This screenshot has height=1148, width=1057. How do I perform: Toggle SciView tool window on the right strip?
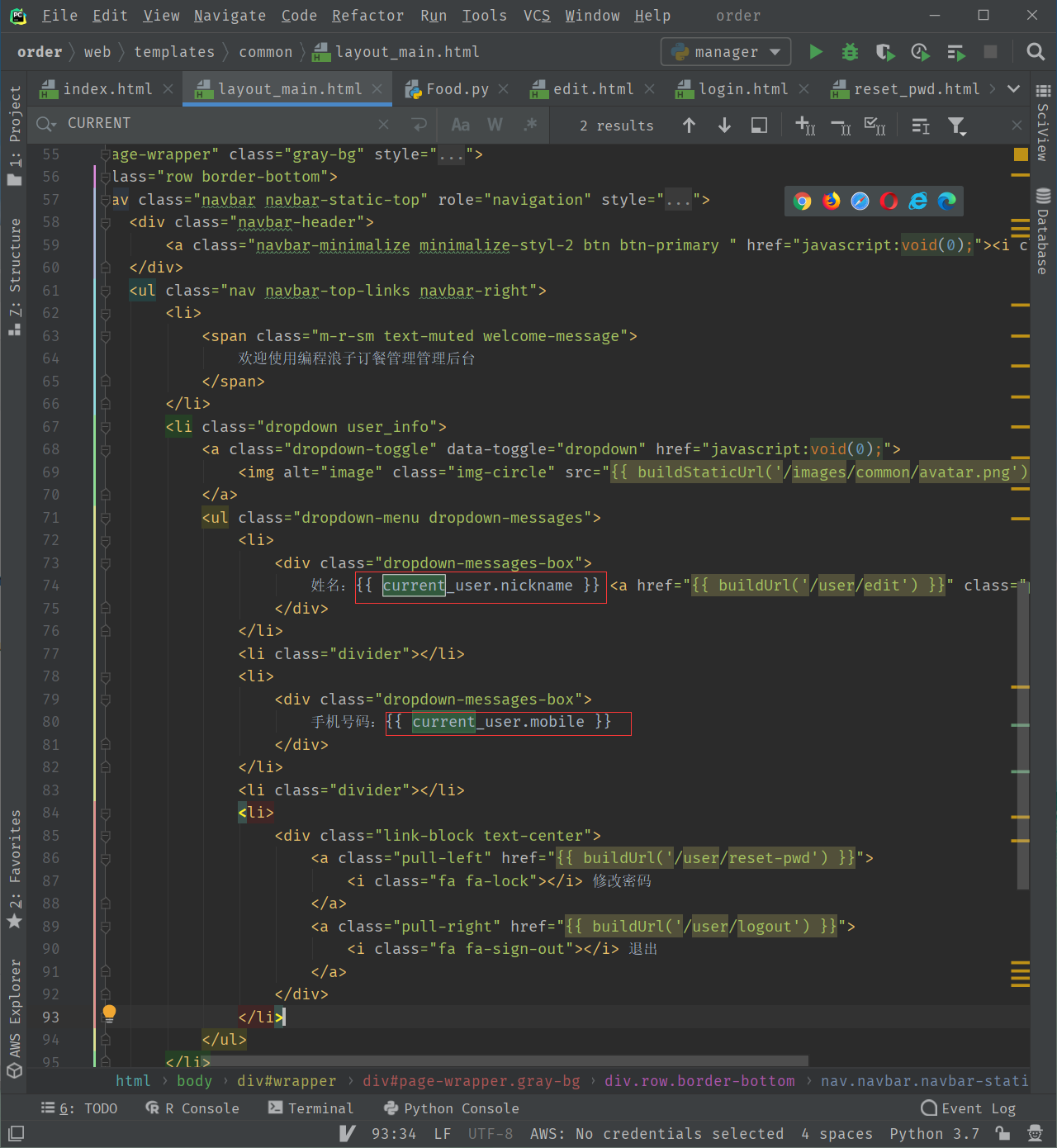(1043, 122)
